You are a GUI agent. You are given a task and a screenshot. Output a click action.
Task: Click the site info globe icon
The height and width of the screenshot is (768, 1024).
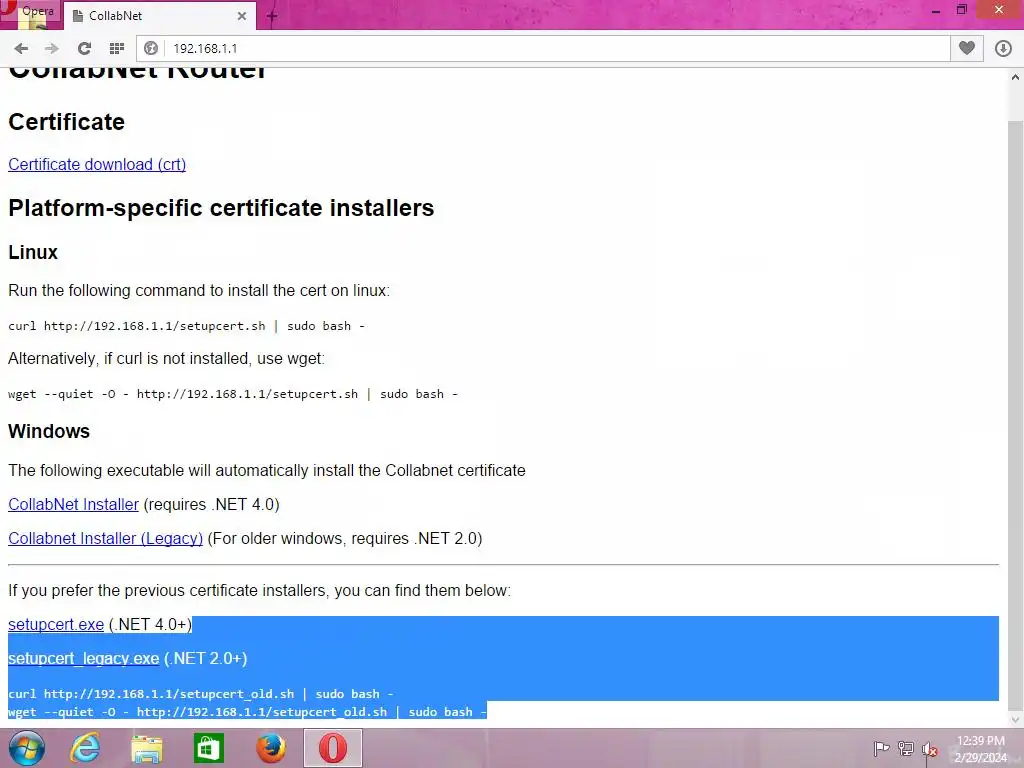[x=151, y=48]
